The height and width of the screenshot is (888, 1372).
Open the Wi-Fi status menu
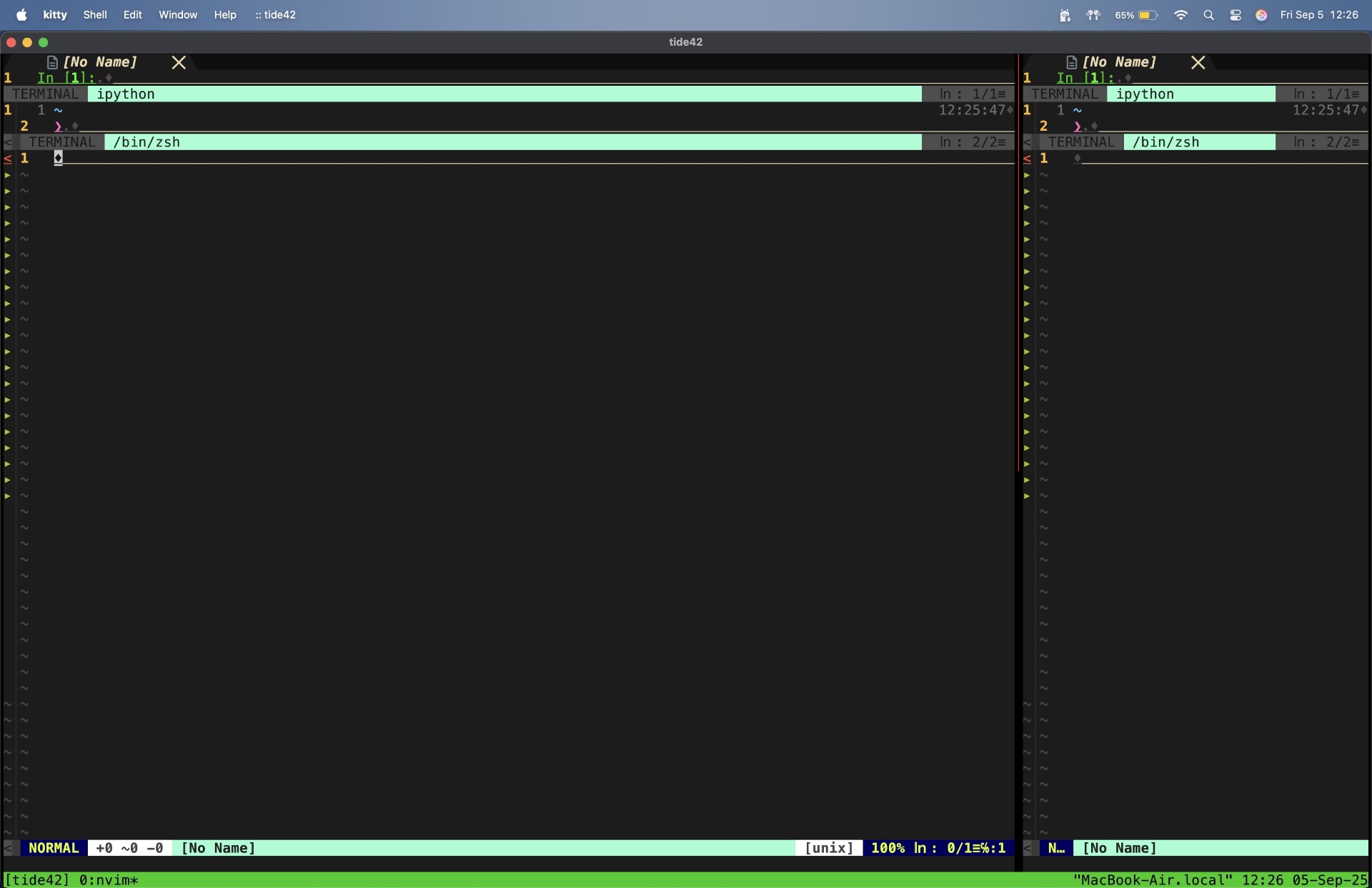pyautogui.click(x=1180, y=15)
